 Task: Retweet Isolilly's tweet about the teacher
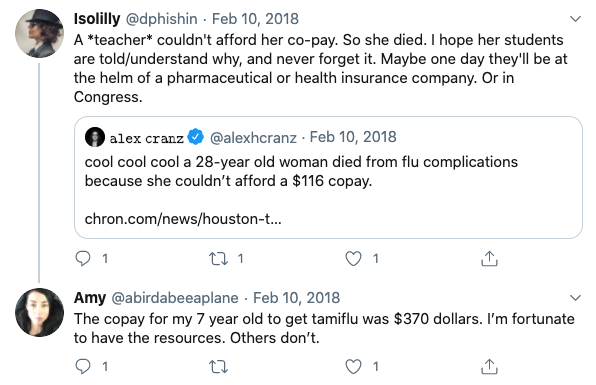(x=219, y=259)
